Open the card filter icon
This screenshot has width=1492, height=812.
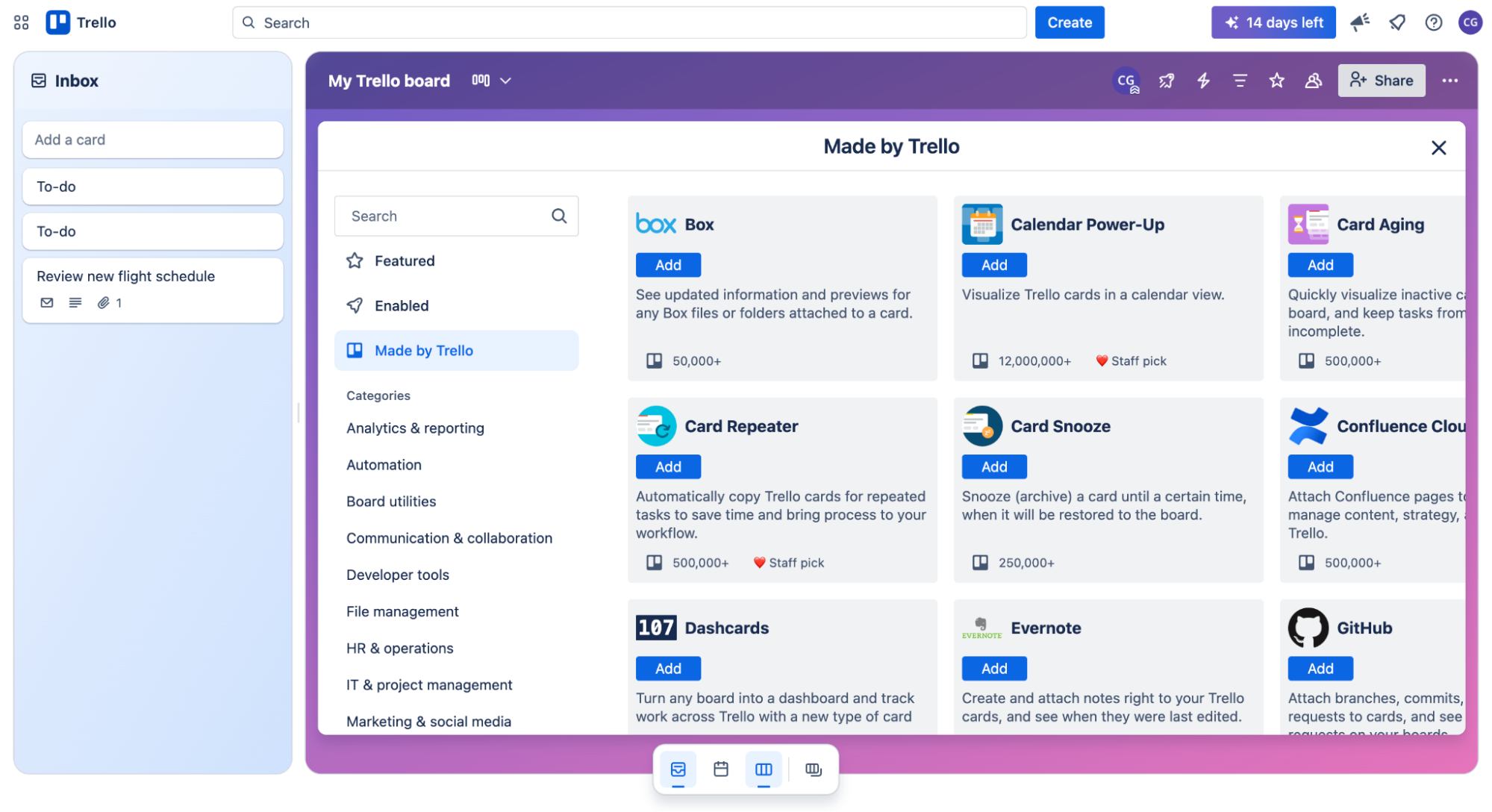1240,81
